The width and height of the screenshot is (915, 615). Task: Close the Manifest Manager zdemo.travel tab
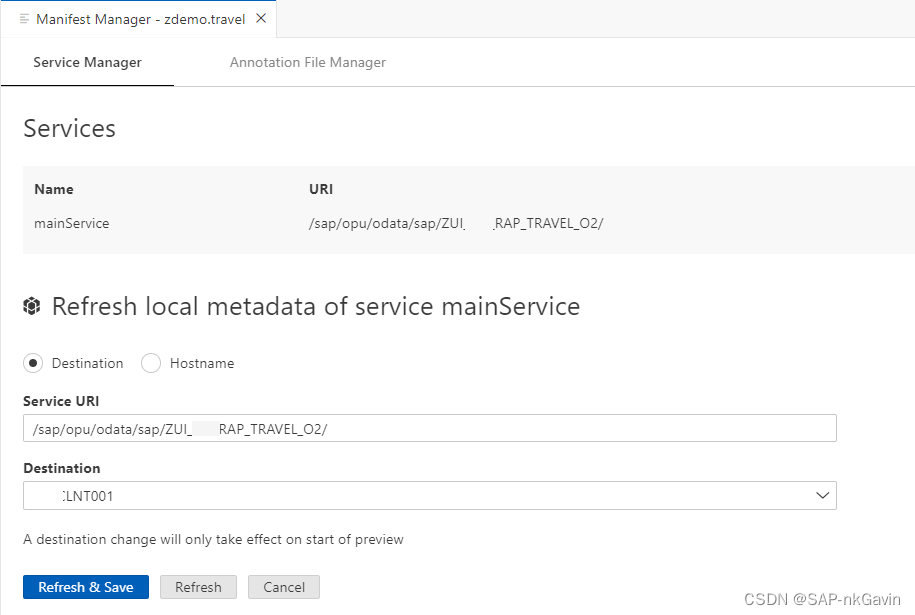click(260, 17)
